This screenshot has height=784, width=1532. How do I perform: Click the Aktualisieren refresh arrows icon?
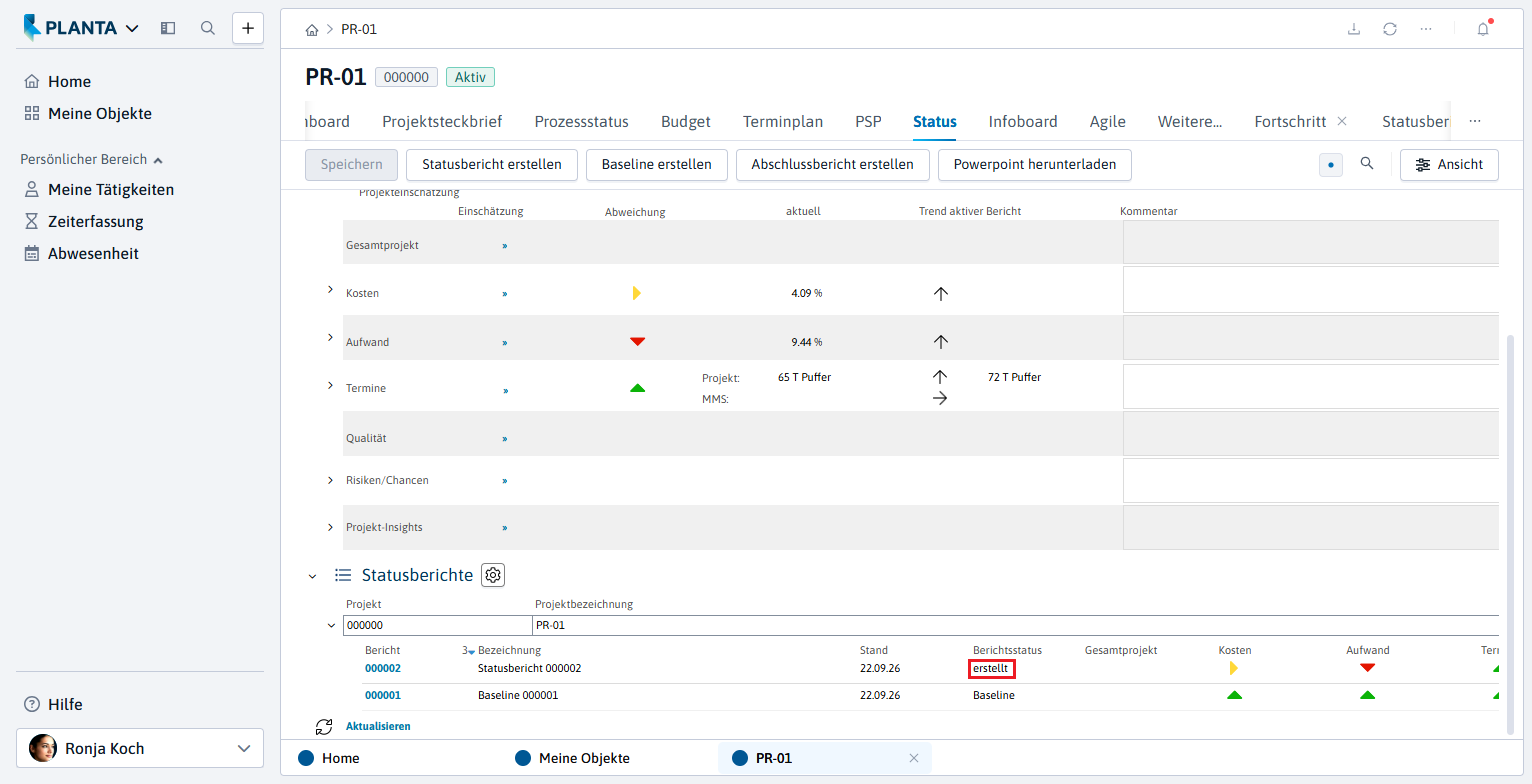pos(323,727)
